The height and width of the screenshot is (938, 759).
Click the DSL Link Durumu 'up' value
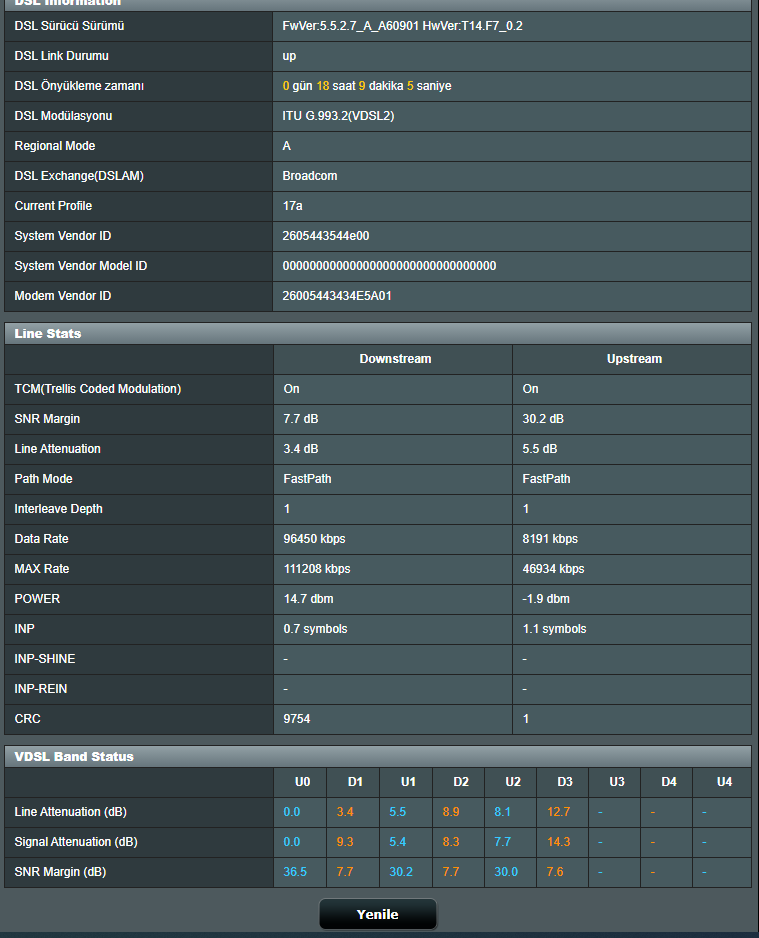click(289, 56)
